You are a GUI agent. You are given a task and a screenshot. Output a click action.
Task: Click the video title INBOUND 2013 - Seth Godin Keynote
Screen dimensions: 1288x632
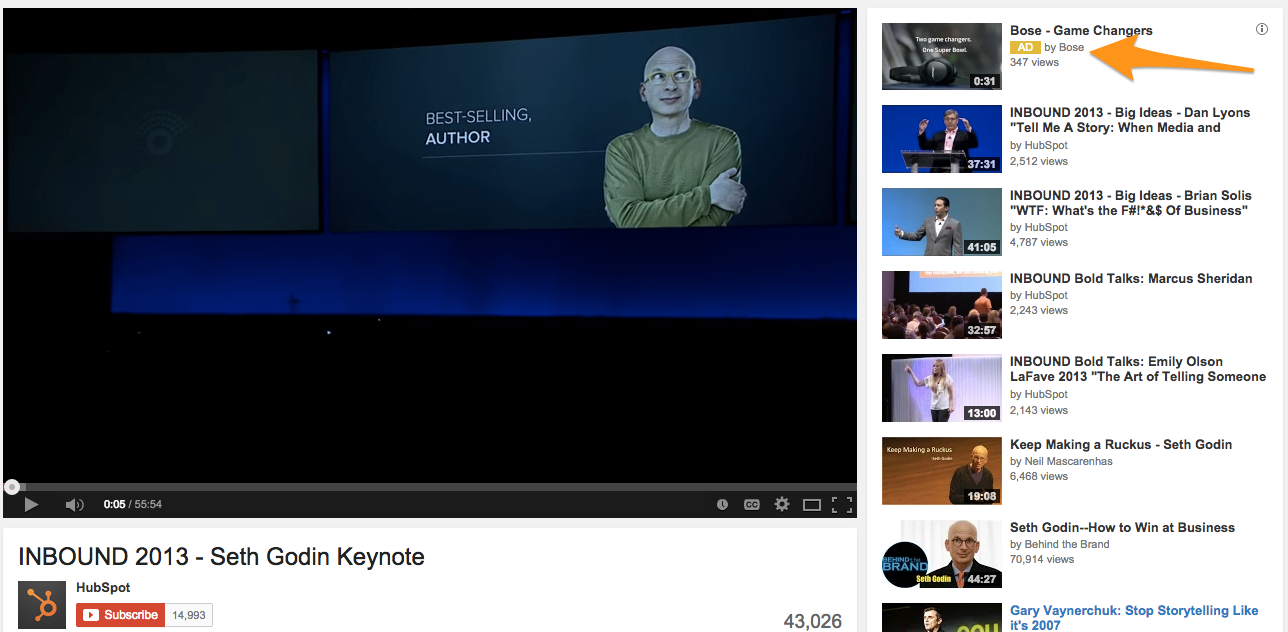pos(221,557)
